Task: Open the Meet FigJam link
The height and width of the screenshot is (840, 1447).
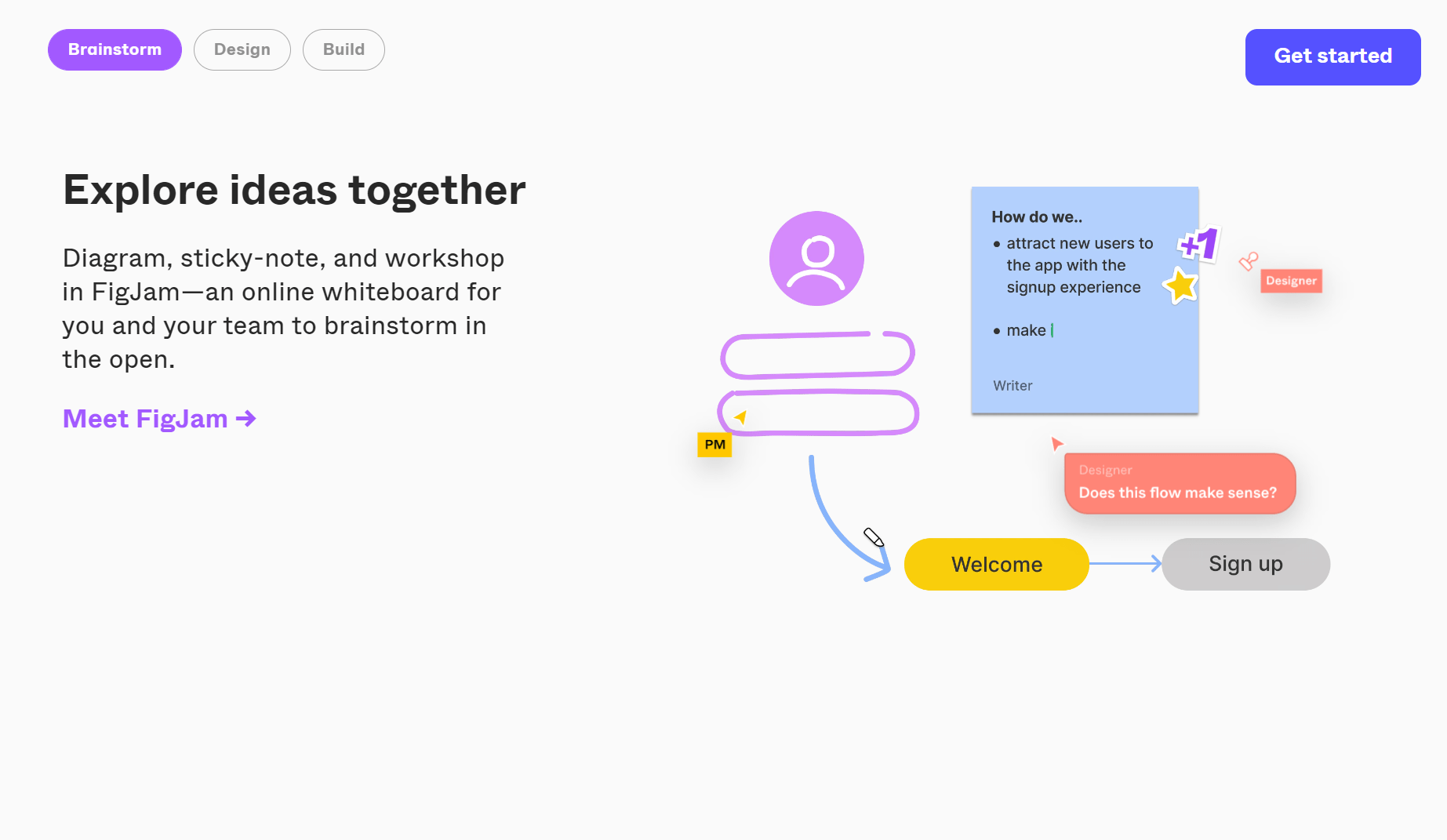Action: (145, 419)
